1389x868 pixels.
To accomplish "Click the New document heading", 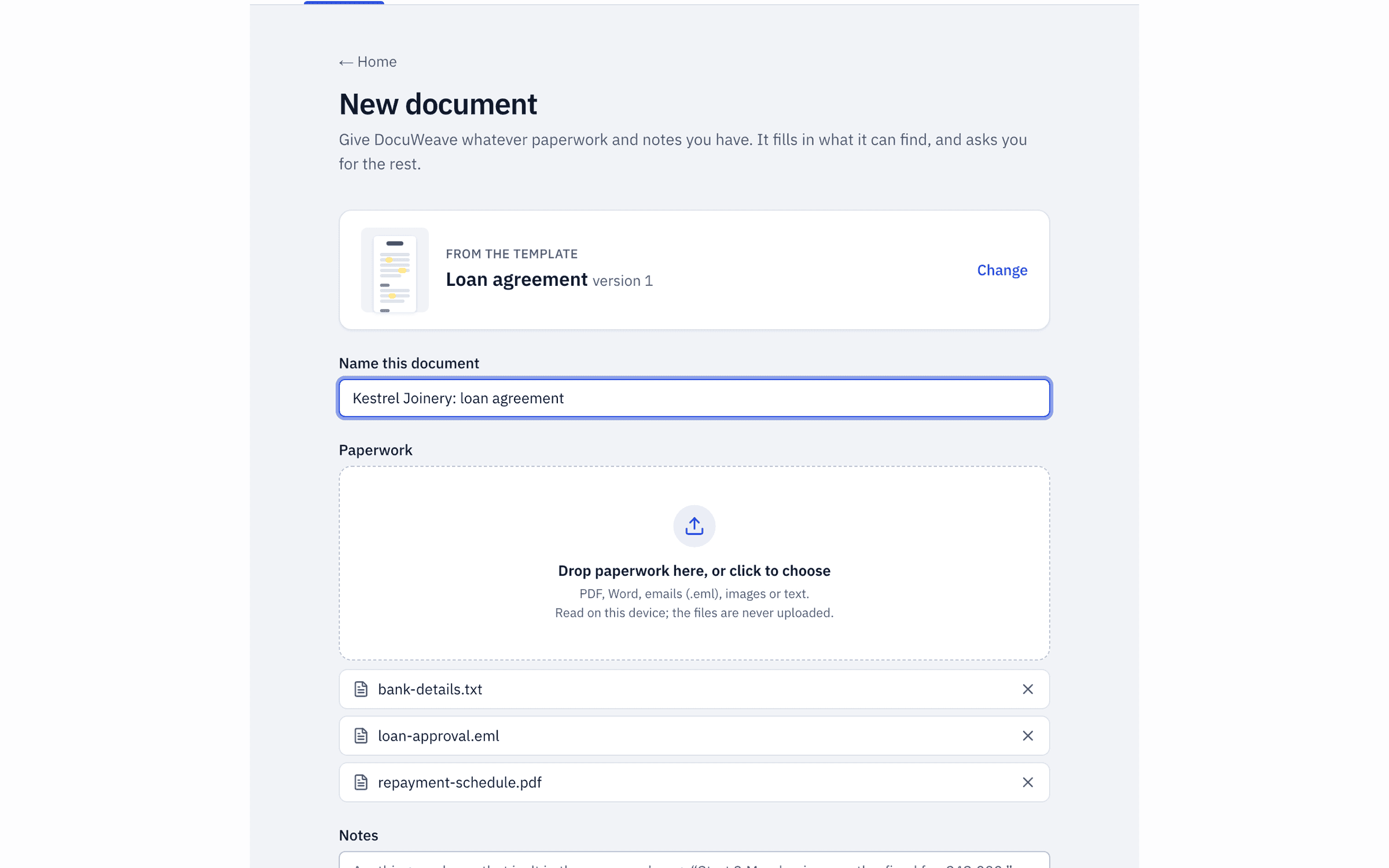I will tap(438, 104).
